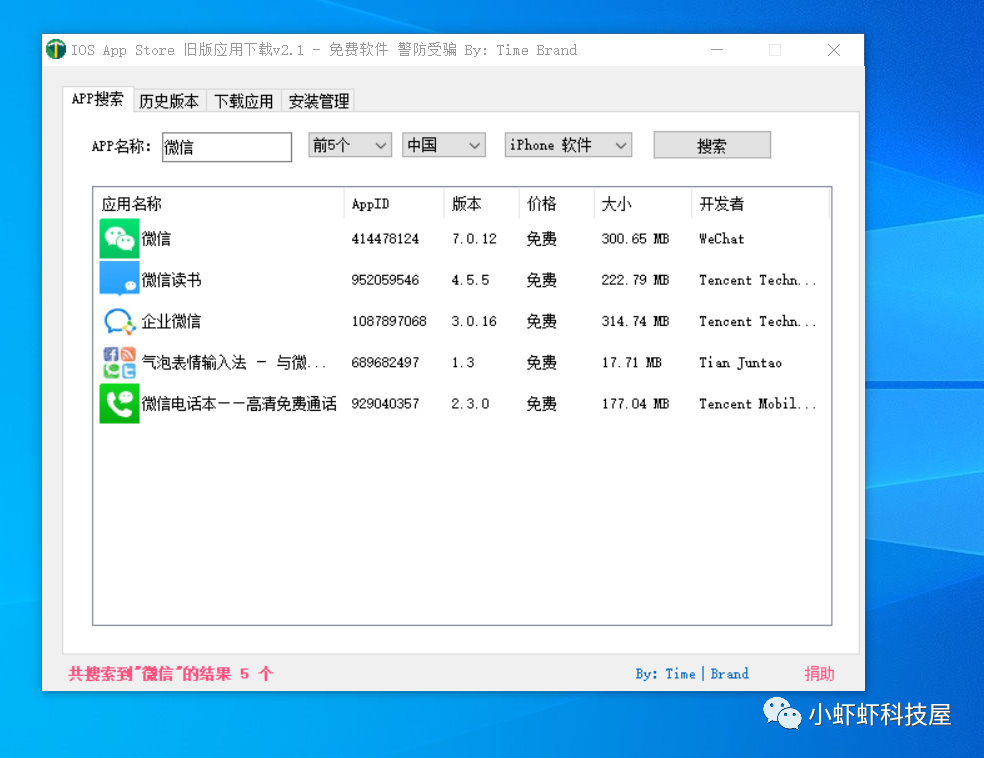Viewport: 984px width, 758px height.
Task: Click the title bar app logo icon
Action: click(x=56, y=50)
